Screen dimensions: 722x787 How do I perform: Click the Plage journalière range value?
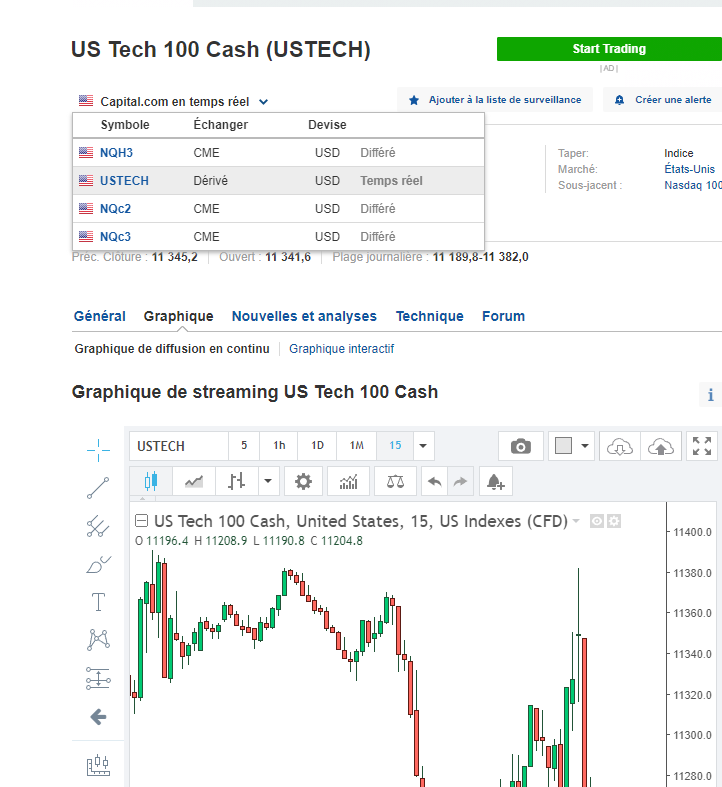480,257
